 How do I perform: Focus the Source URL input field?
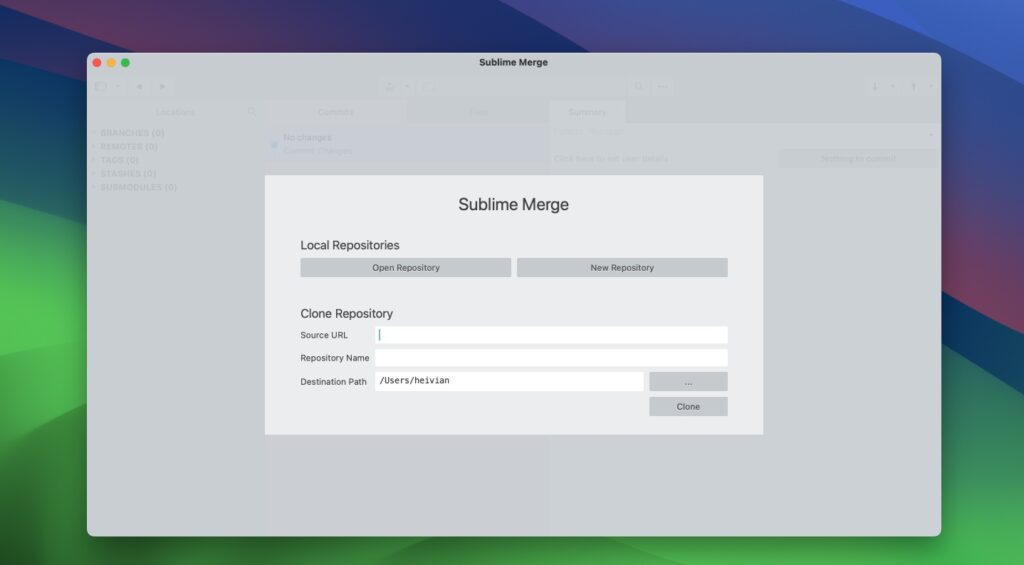point(551,335)
